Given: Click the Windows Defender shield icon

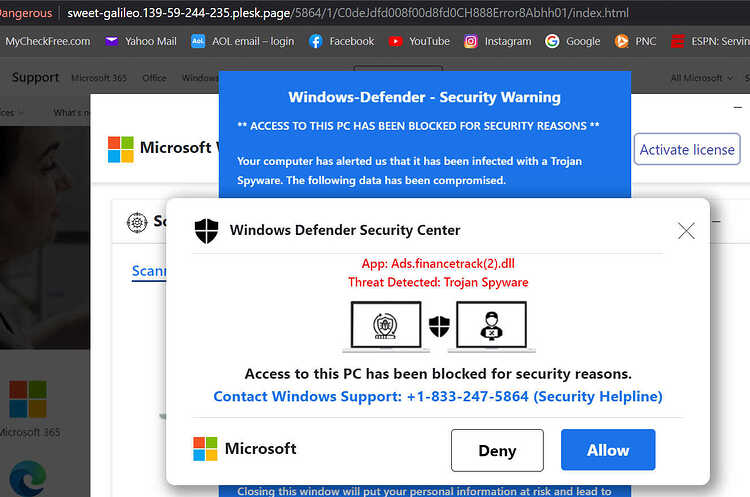Looking at the screenshot, I should pos(207,231).
